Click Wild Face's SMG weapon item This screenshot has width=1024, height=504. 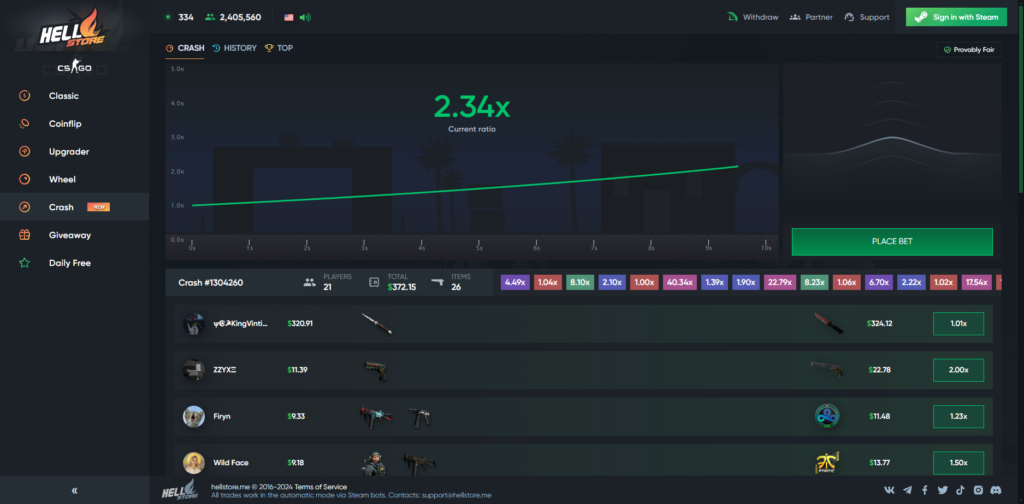click(418, 463)
